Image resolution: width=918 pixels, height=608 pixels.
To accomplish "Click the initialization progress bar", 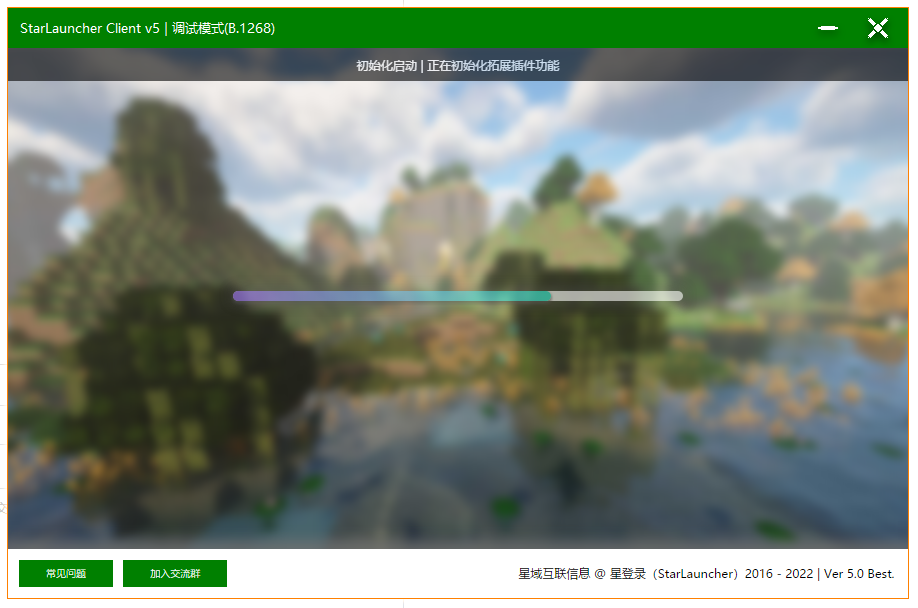I will tap(458, 296).
